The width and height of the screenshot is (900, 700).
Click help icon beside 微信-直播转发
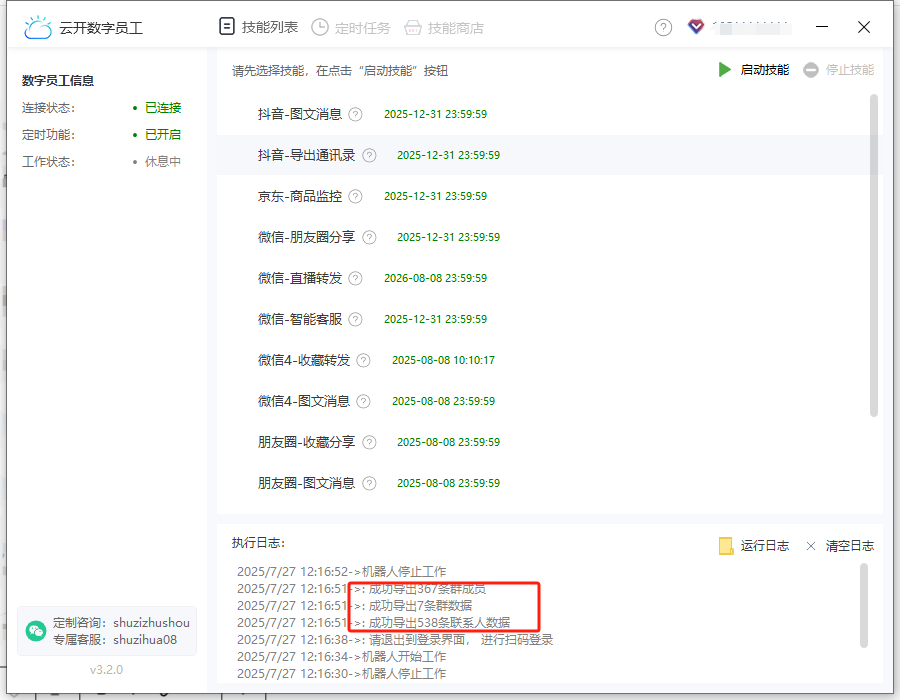click(356, 278)
